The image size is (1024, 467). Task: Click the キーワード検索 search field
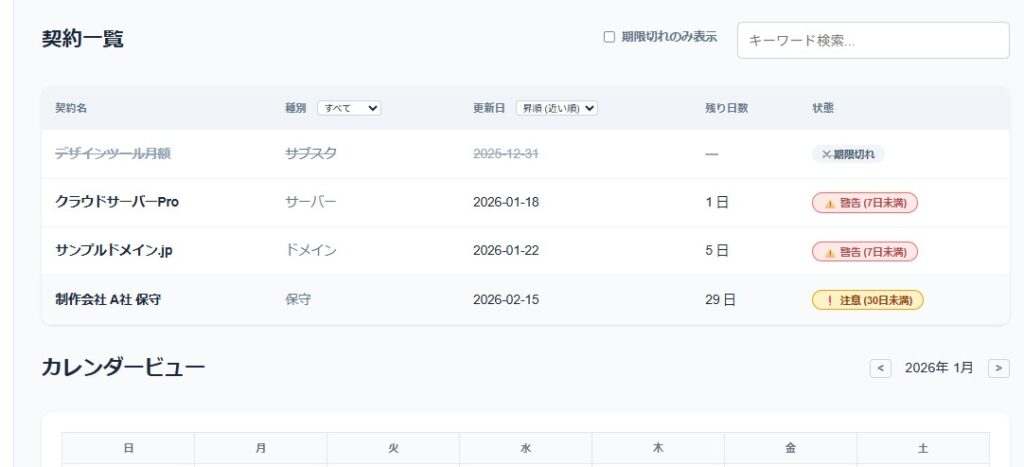click(872, 41)
